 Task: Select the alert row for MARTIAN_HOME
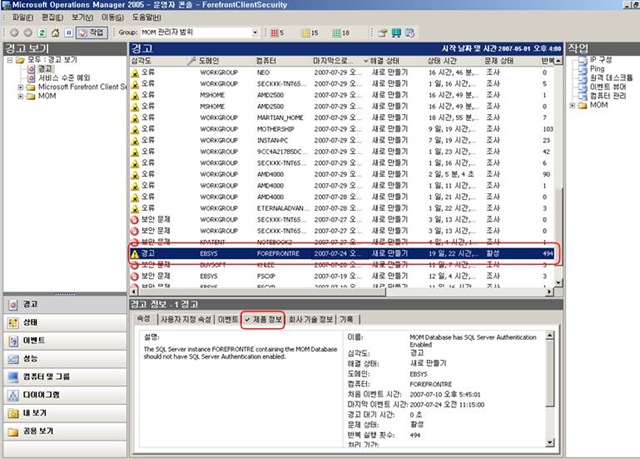point(342,118)
